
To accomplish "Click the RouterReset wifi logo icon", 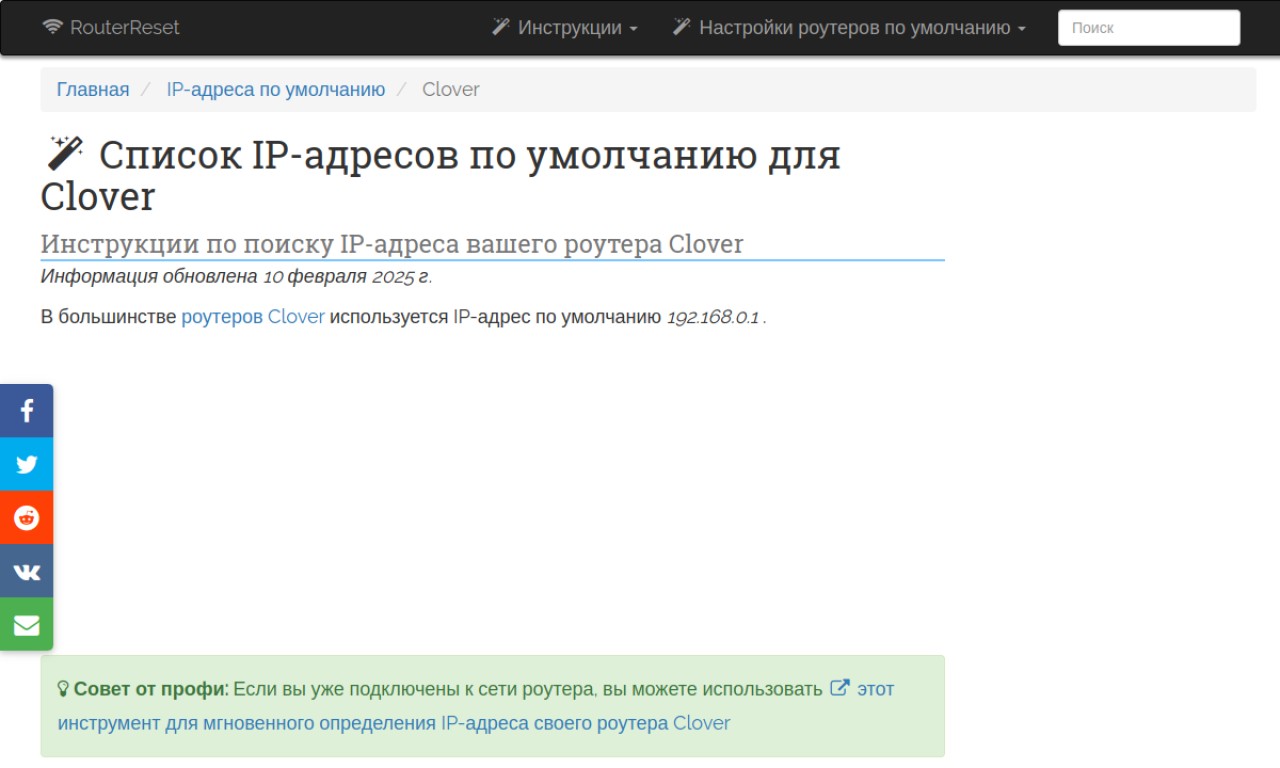I will tap(52, 28).
